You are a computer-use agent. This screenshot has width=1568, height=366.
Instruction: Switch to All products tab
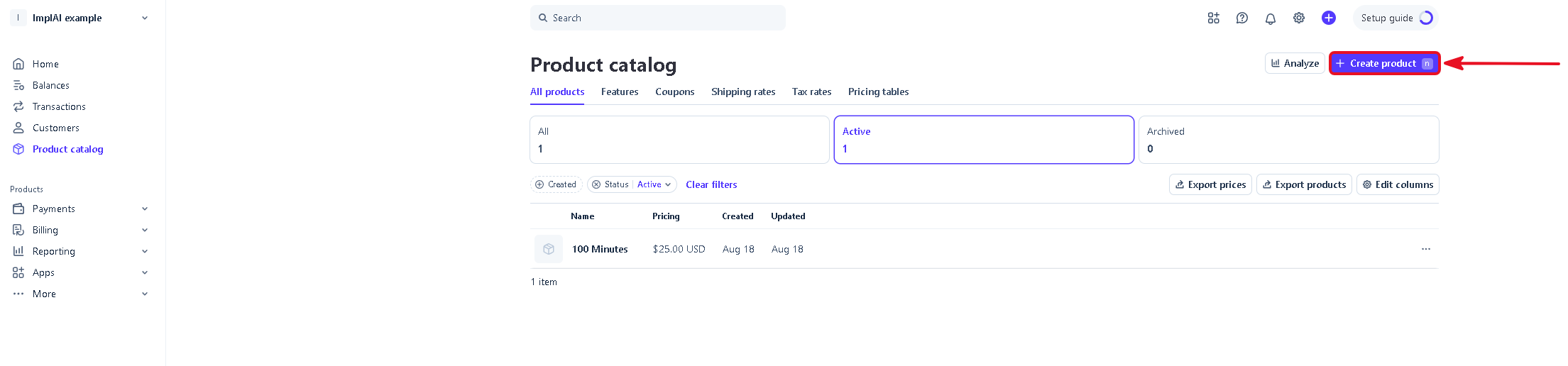point(557,92)
